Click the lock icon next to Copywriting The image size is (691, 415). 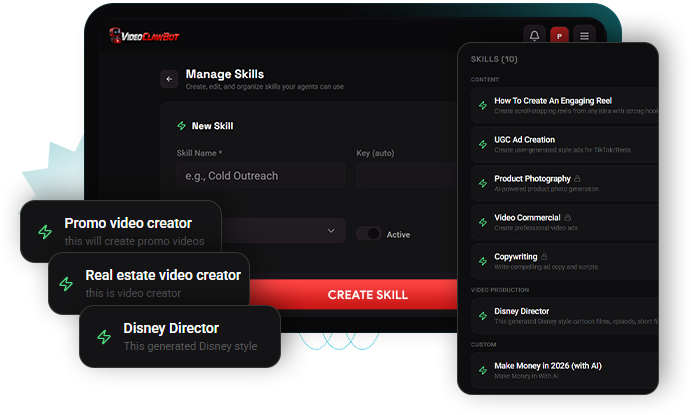coord(544,256)
